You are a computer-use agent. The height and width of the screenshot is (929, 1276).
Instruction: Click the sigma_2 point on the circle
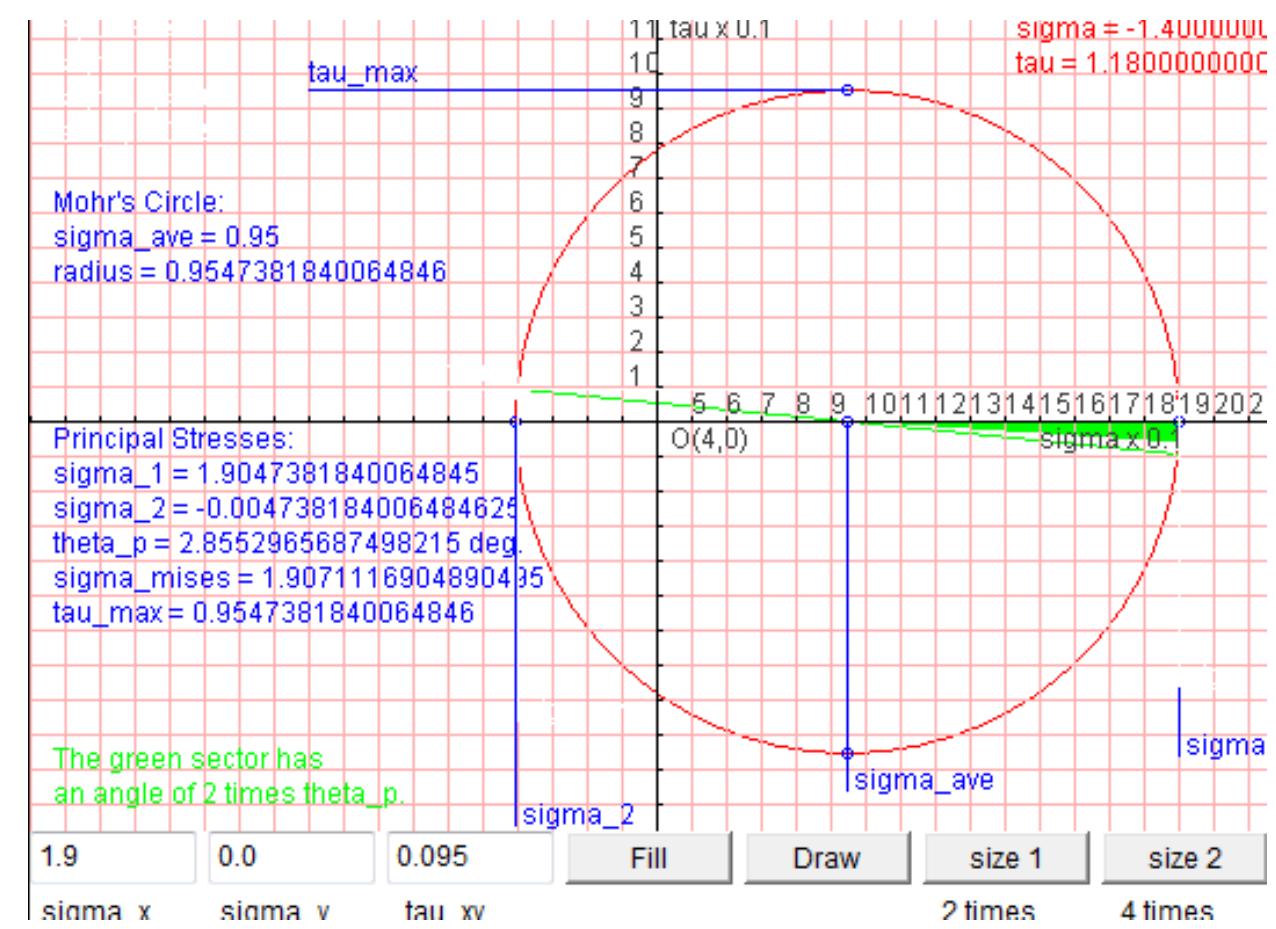[x=516, y=419]
